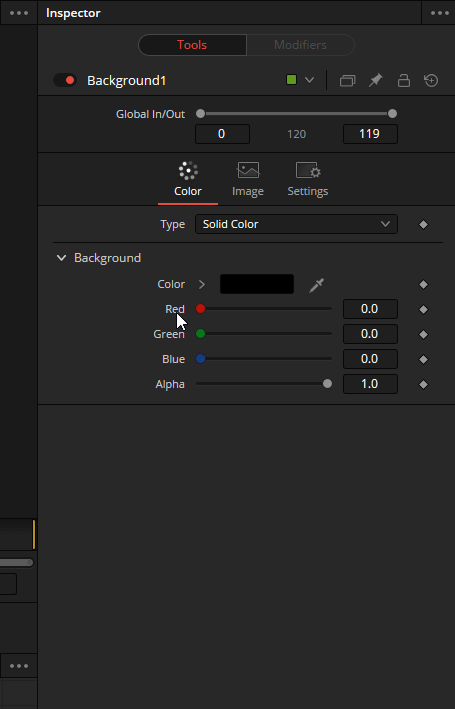The image size is (455, 709).
Task: Lock the Background1 tool
Action: 403,80
